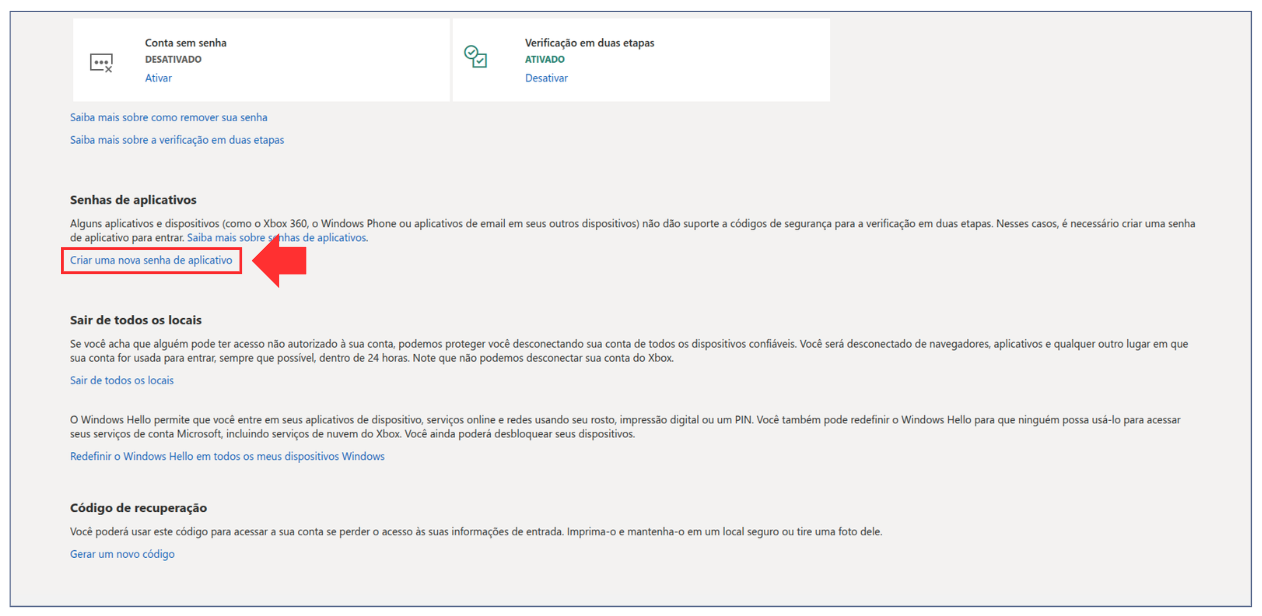Click the passwordless account icon
This screenshot has height=616, width=1262.
click(101, 62)
